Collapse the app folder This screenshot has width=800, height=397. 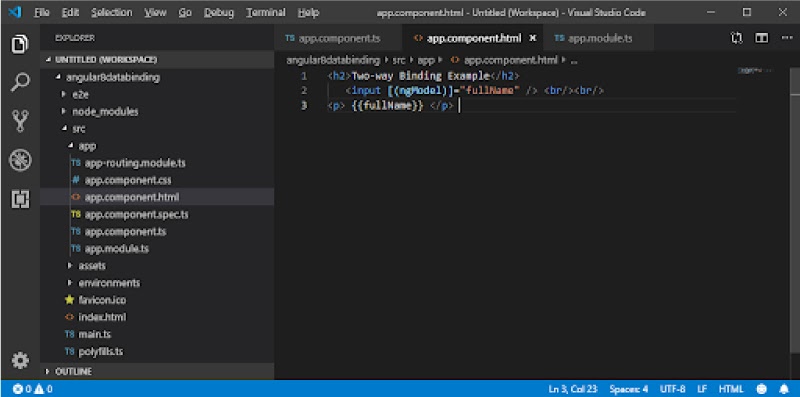70,146
